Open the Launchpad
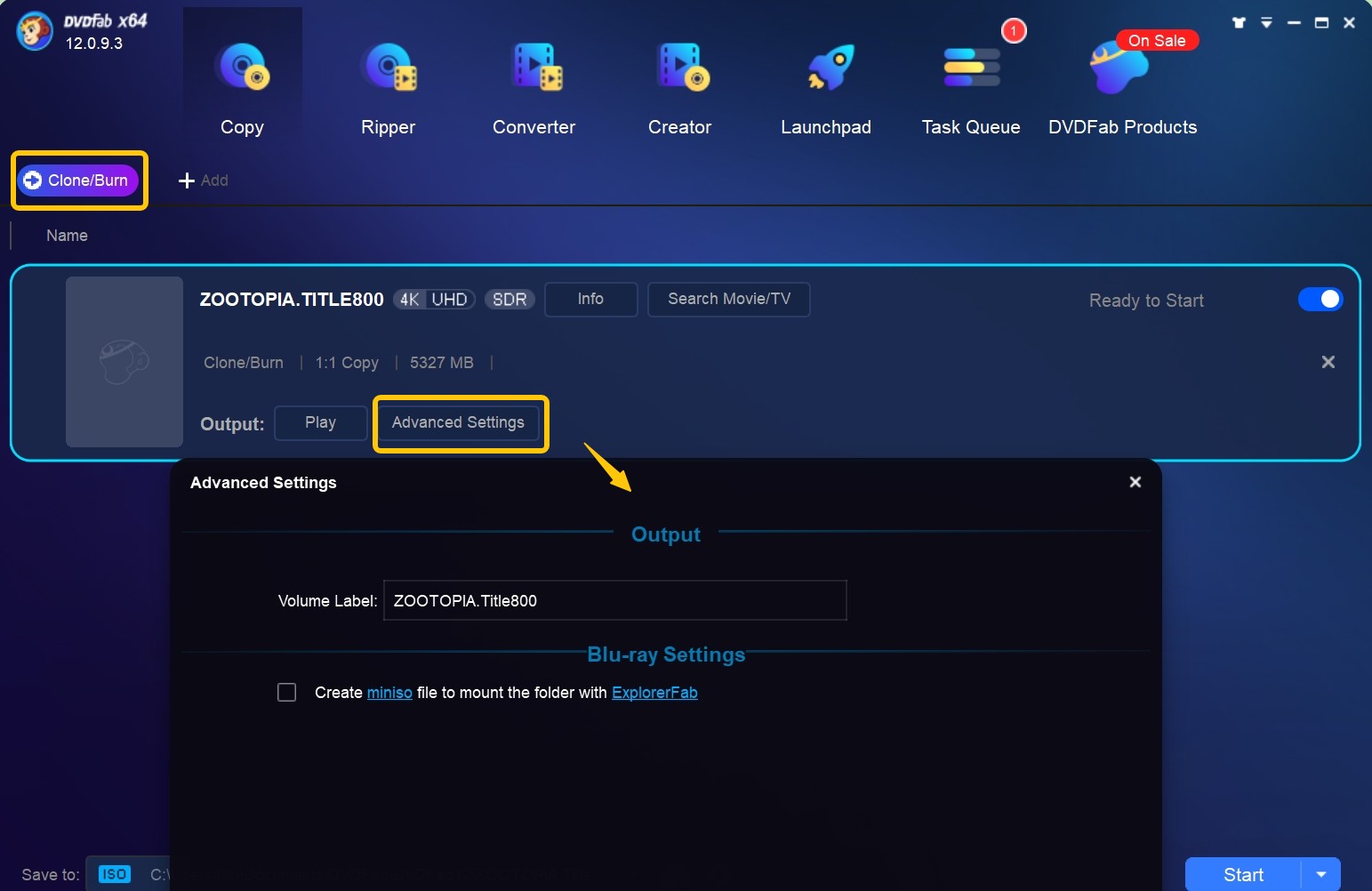The image size is (1372, 891). coord(826,89)
